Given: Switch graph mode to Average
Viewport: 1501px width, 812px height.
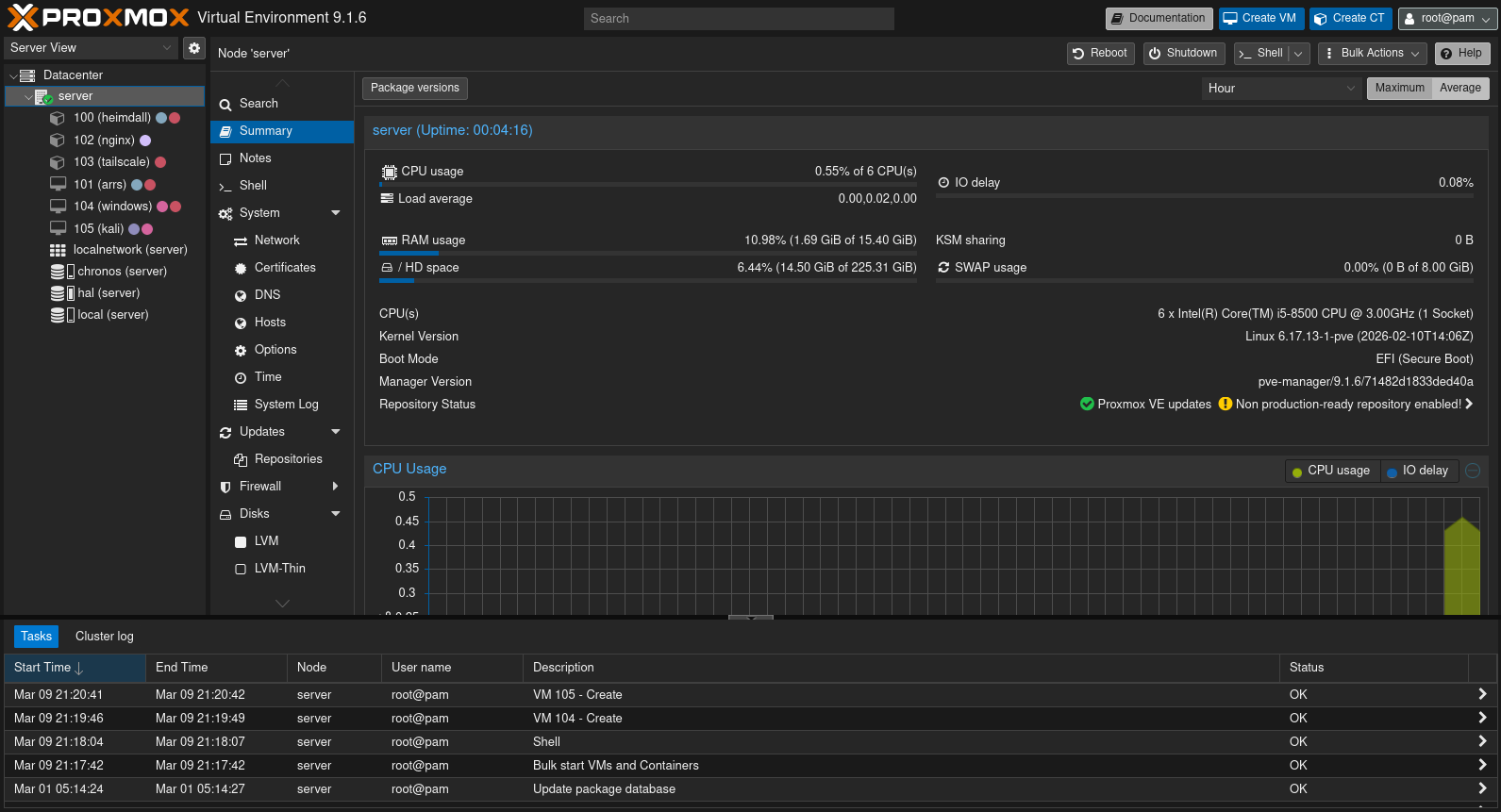Looking at the screenshot, I should coord(1459,89).
